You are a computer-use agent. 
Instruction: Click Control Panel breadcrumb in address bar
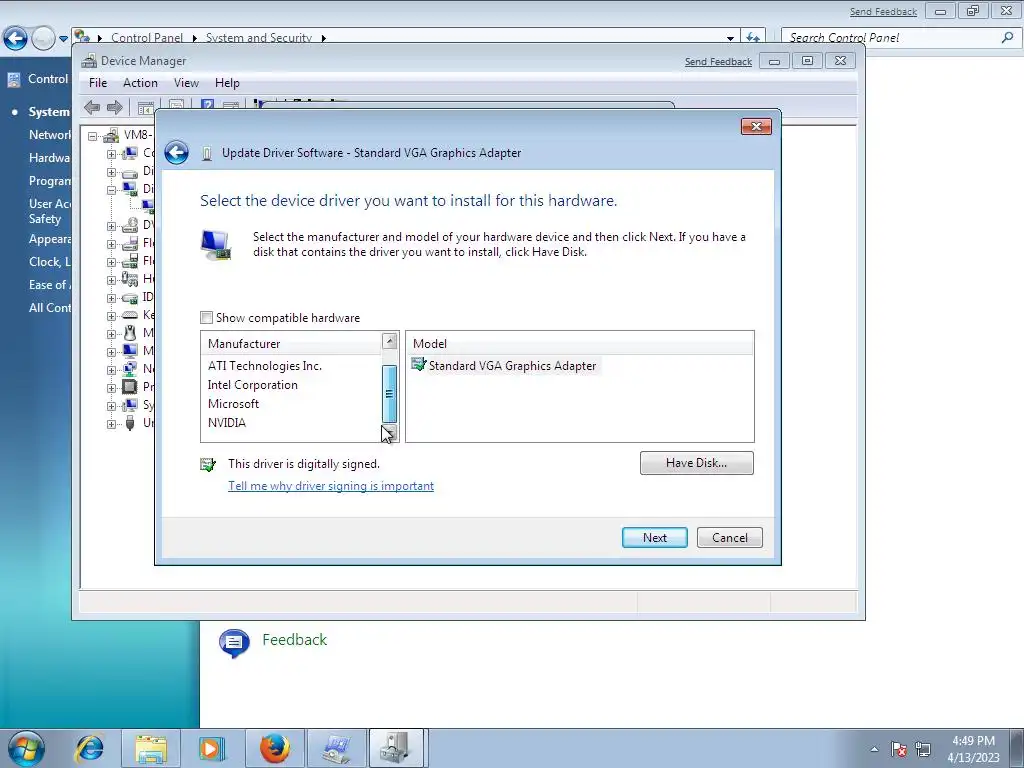pos(147,38)
